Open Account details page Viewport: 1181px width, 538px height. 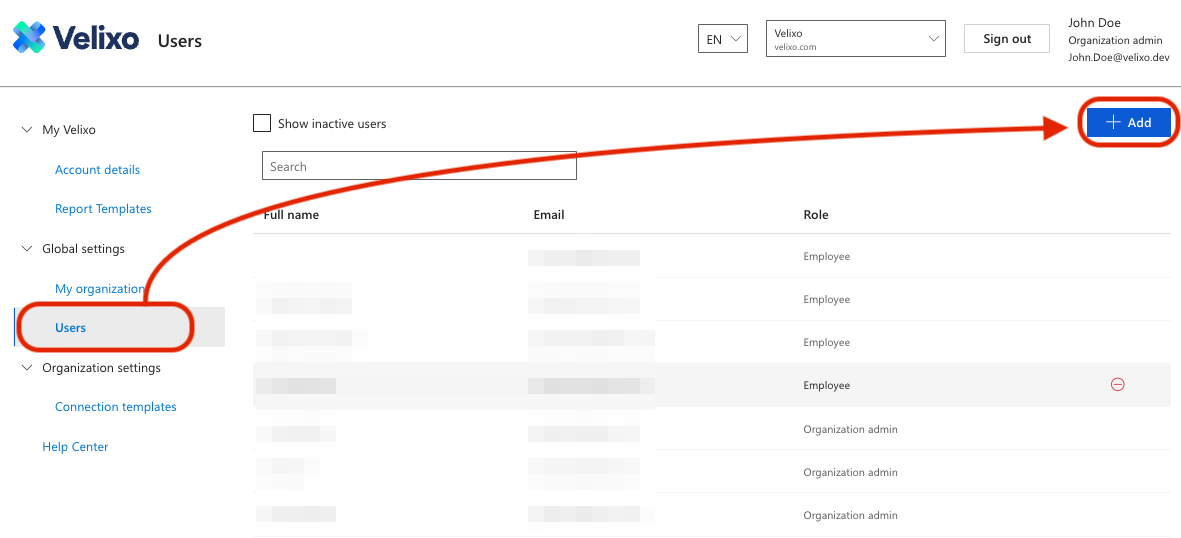[x=97, y=170]
